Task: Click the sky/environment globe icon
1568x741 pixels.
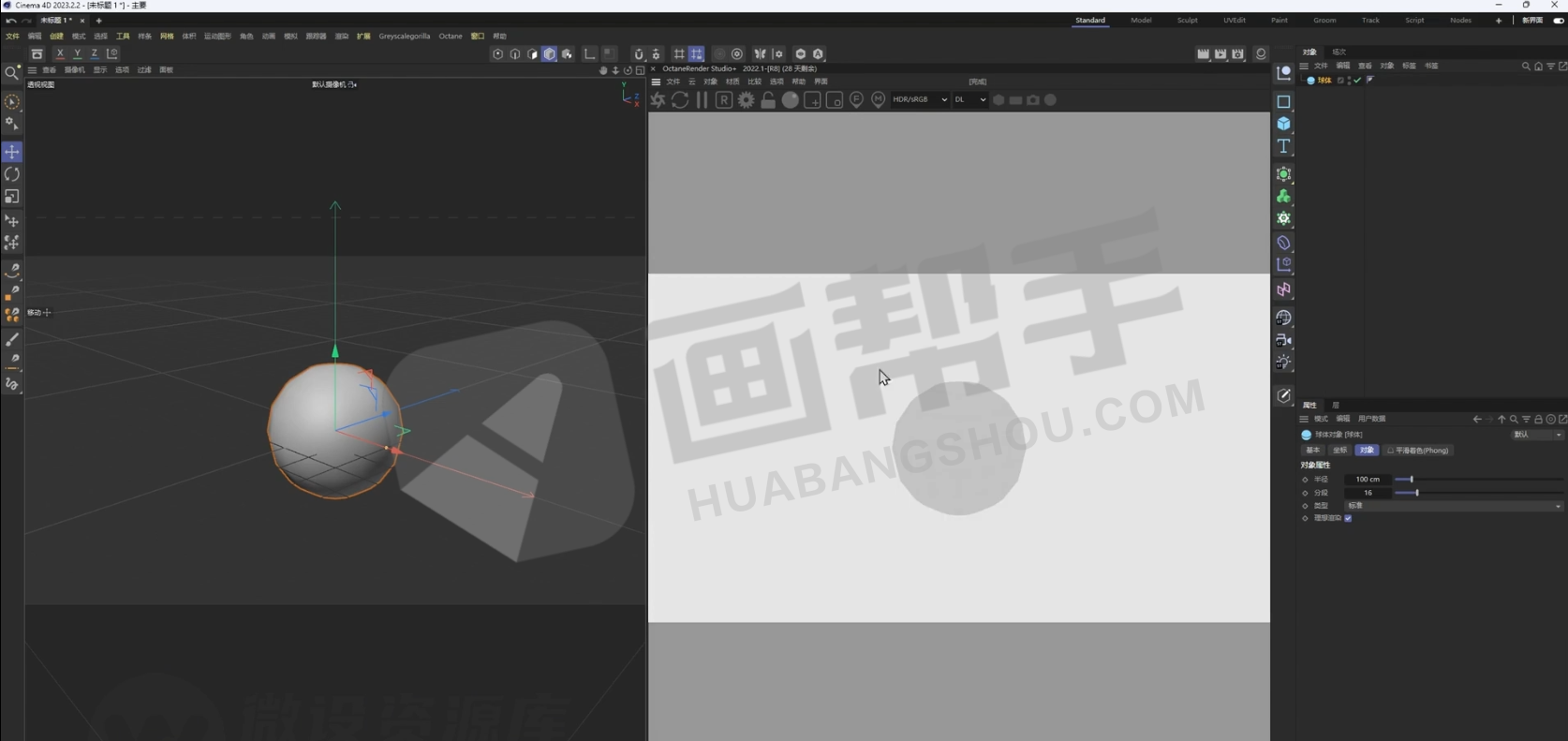Action: pos(1283,319)
